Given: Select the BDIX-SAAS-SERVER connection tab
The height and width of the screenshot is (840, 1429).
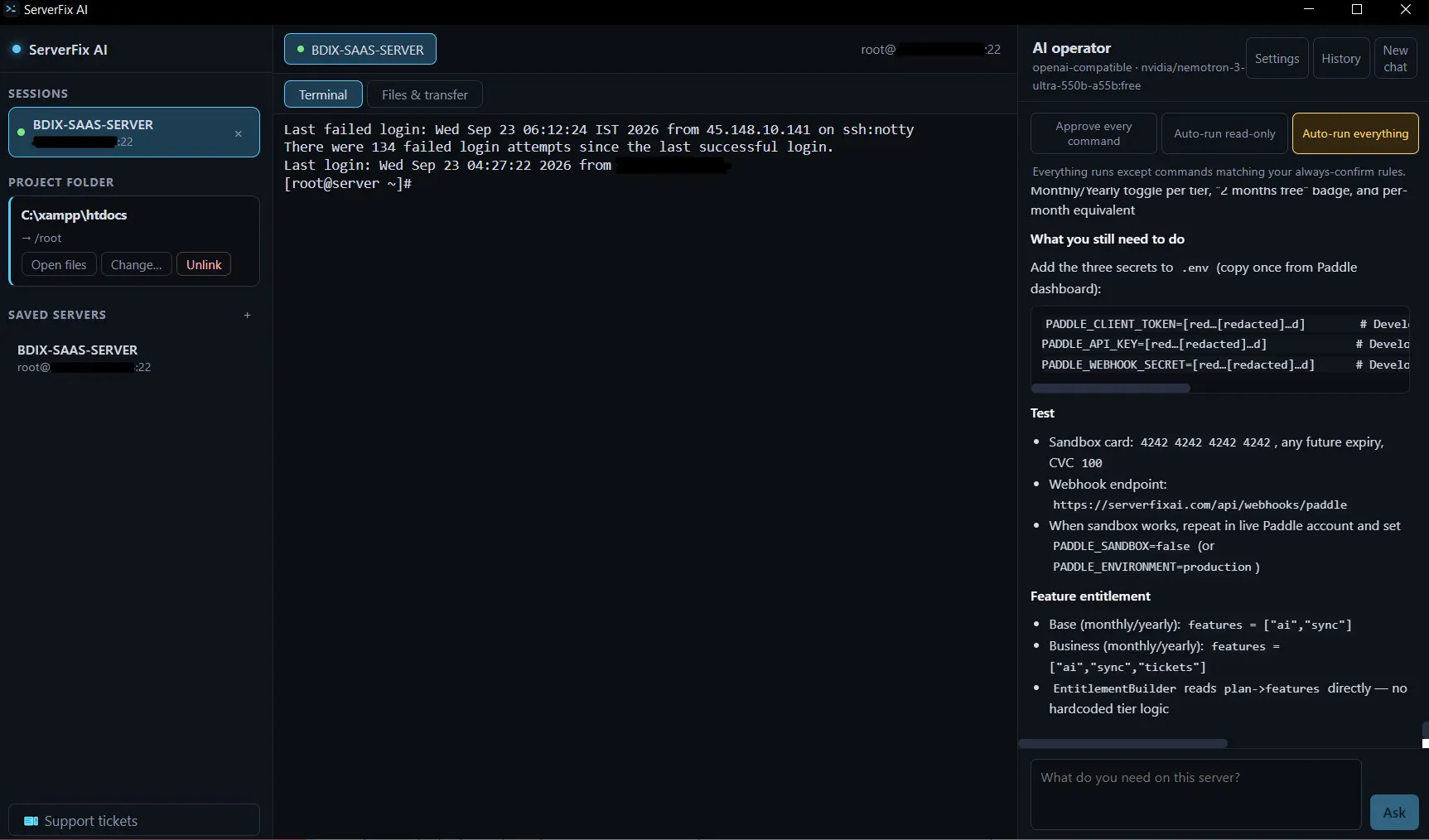Looking at the screenshot, I should (360, 49).
